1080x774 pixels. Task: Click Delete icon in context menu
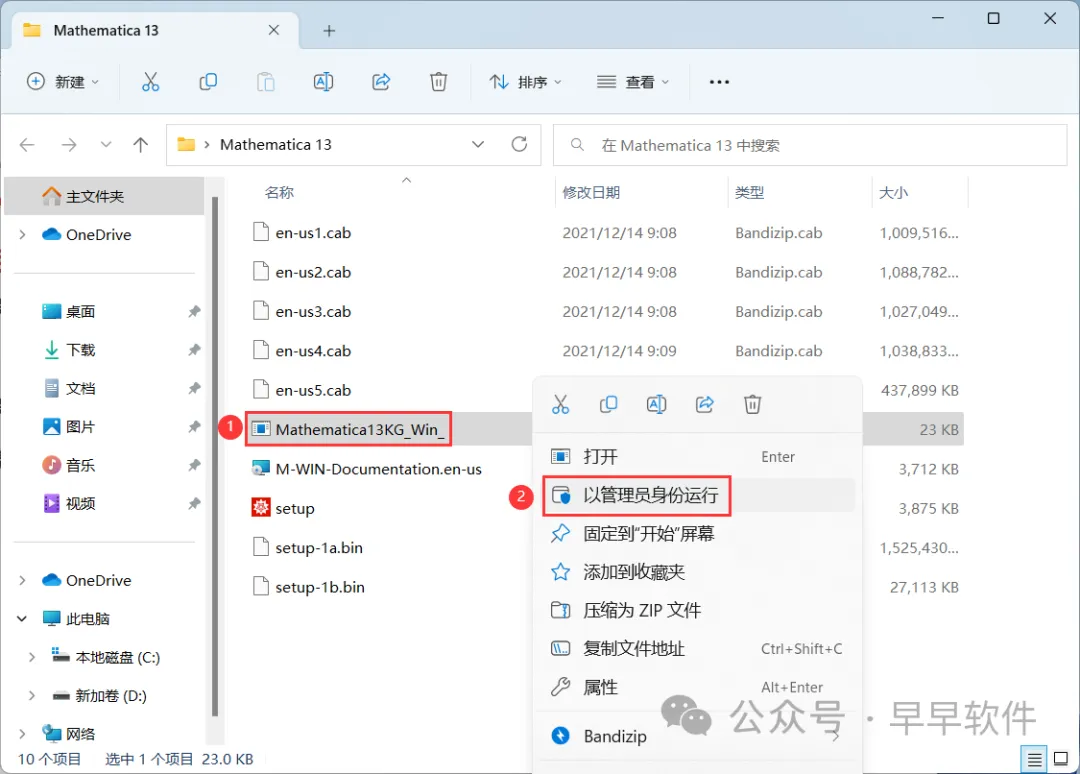pyautogui.click(x=752, y=404)
